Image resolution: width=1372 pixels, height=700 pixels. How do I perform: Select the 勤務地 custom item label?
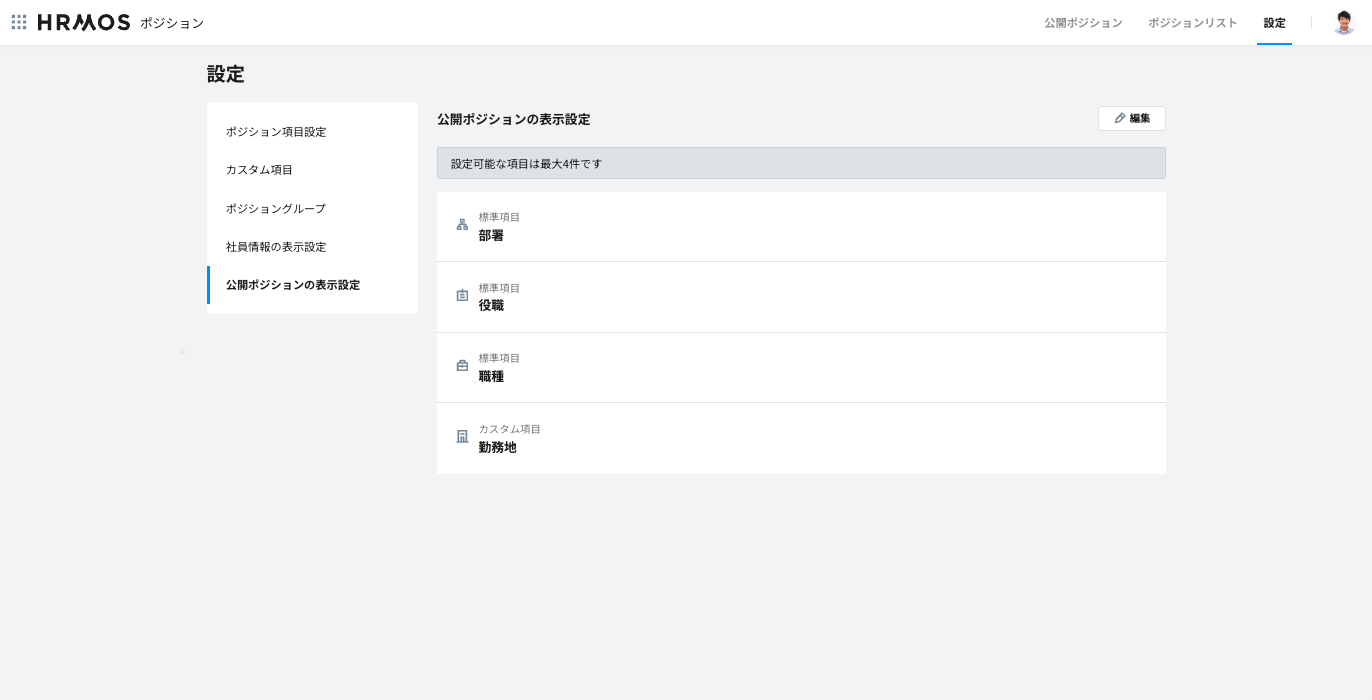click(x=497, y=448)
